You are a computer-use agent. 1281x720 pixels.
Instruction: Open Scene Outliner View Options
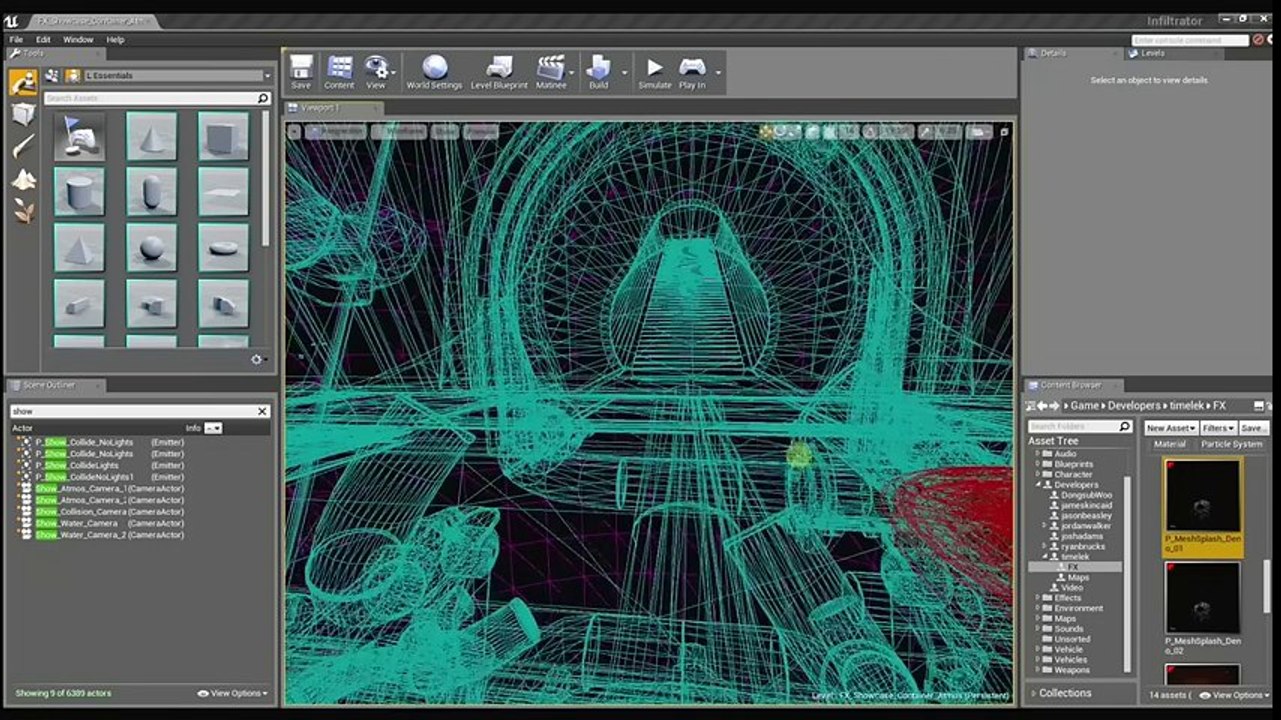tap(233, 693)
